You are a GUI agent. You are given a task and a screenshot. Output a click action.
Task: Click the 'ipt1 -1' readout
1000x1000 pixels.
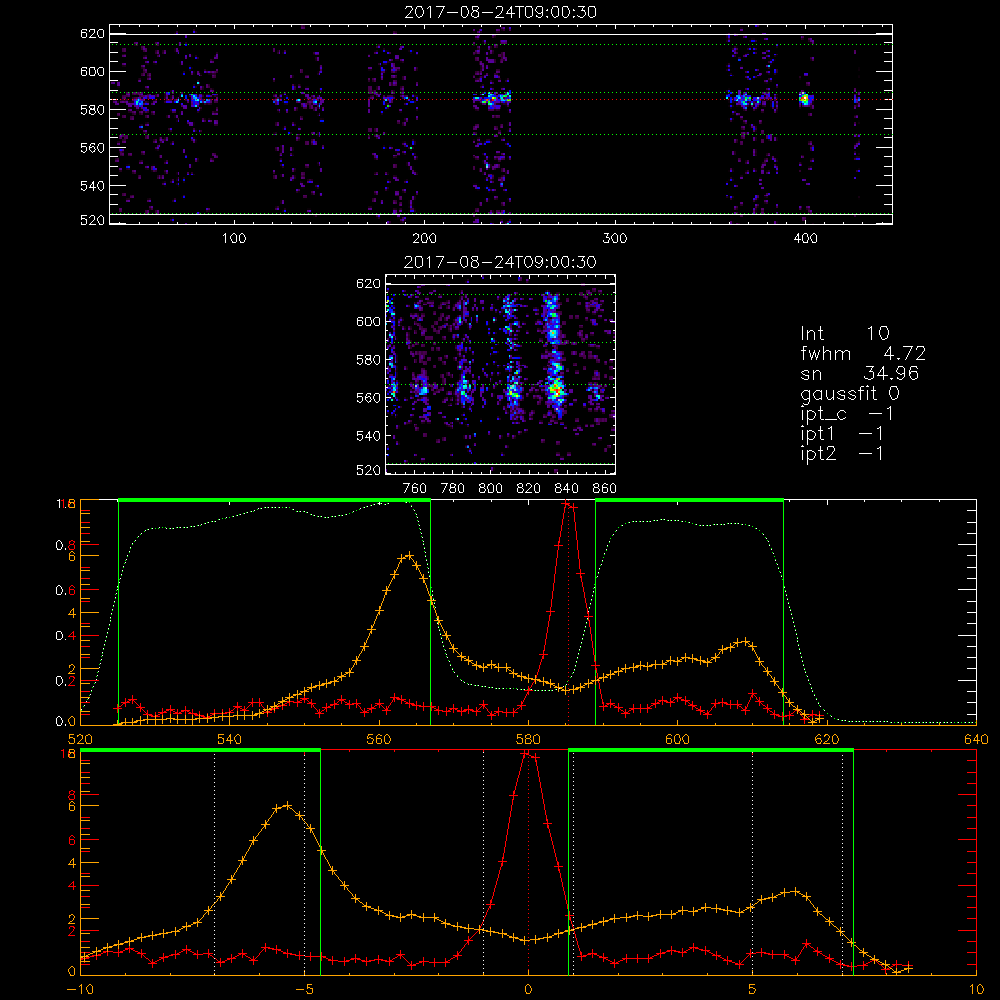coord(842,434)
